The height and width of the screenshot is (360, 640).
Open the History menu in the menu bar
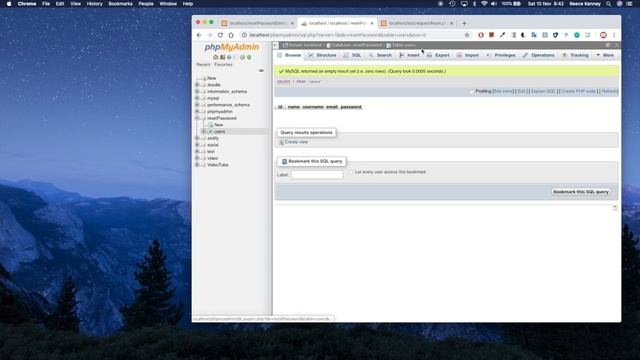coord(94,4)
